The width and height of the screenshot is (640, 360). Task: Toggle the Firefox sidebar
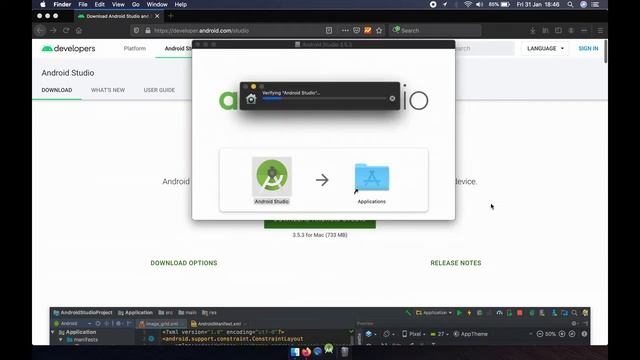558,30
